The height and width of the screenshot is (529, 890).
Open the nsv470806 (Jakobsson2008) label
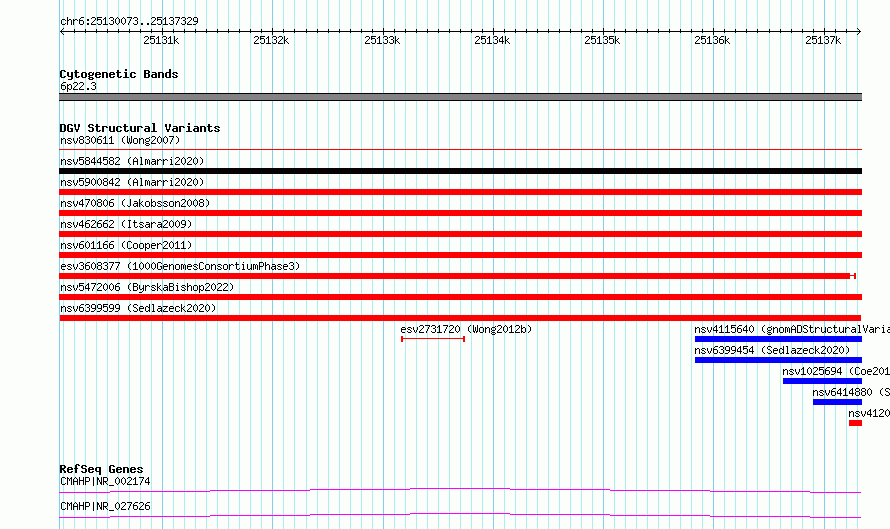point(135,203)
